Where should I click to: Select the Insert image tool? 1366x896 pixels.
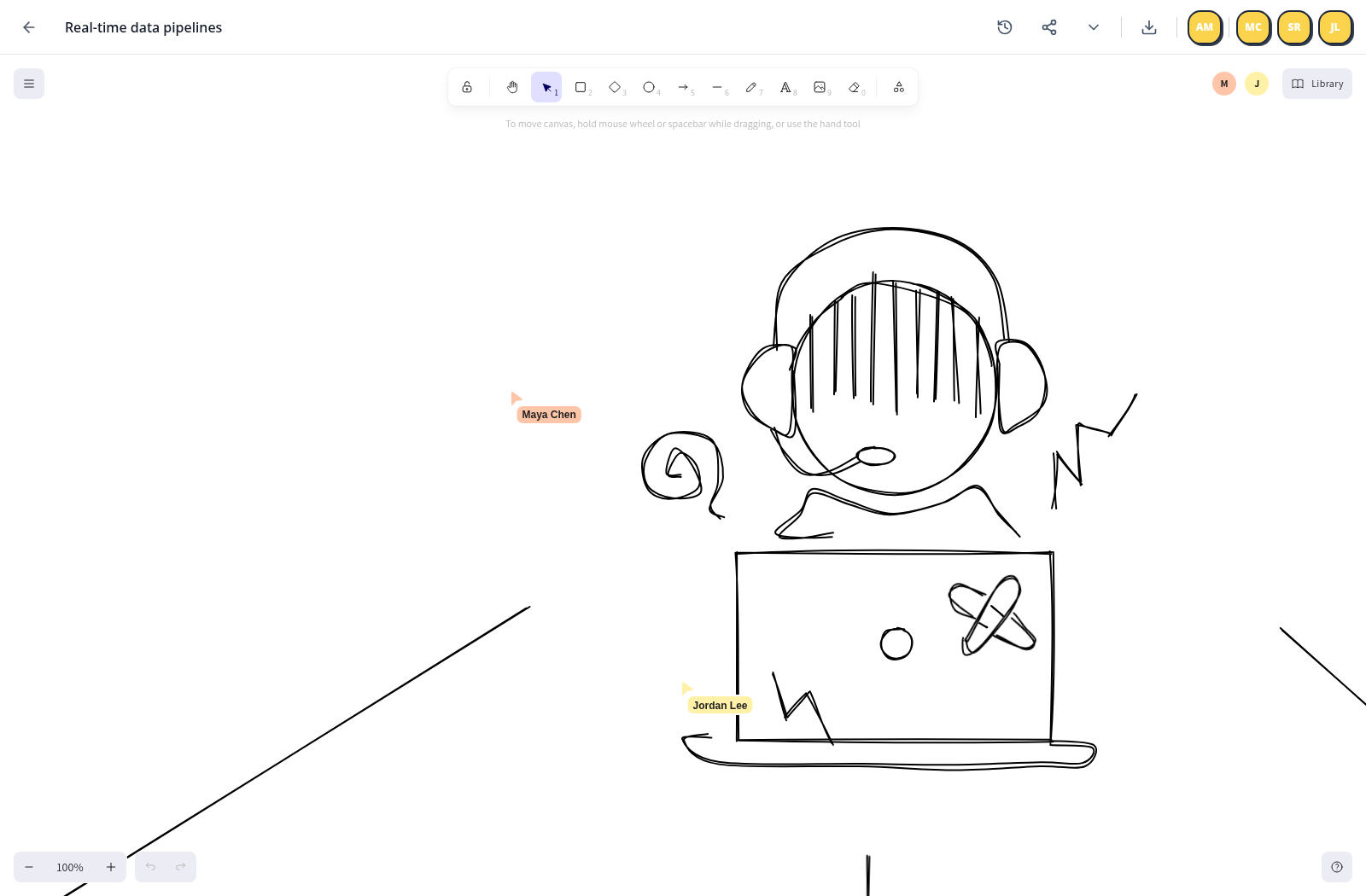click(820, 87)
